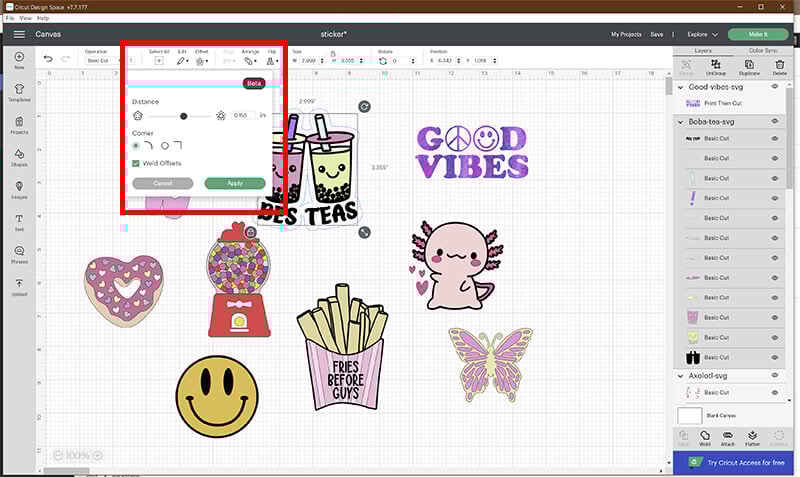This screenshot has width=800, height=477.
Task: Click Try Cricut Access for free banner
Action: (733, 463)
